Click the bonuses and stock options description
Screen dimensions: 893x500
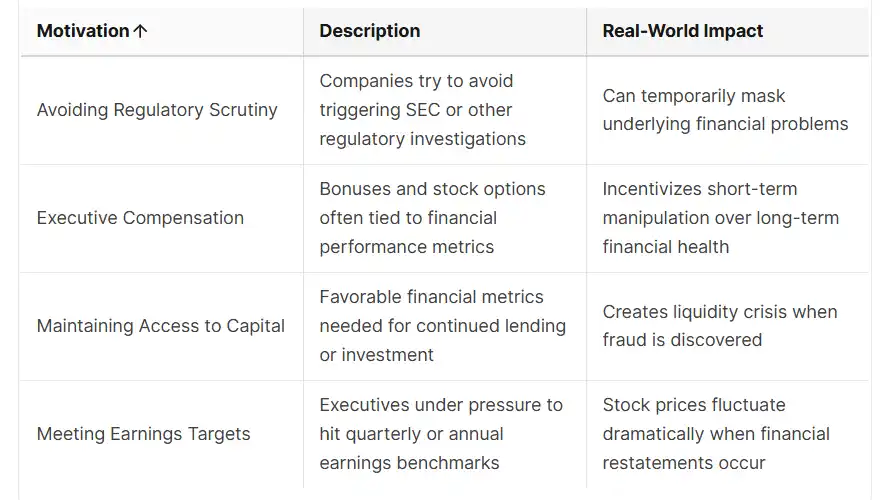[x=432, y=218]
